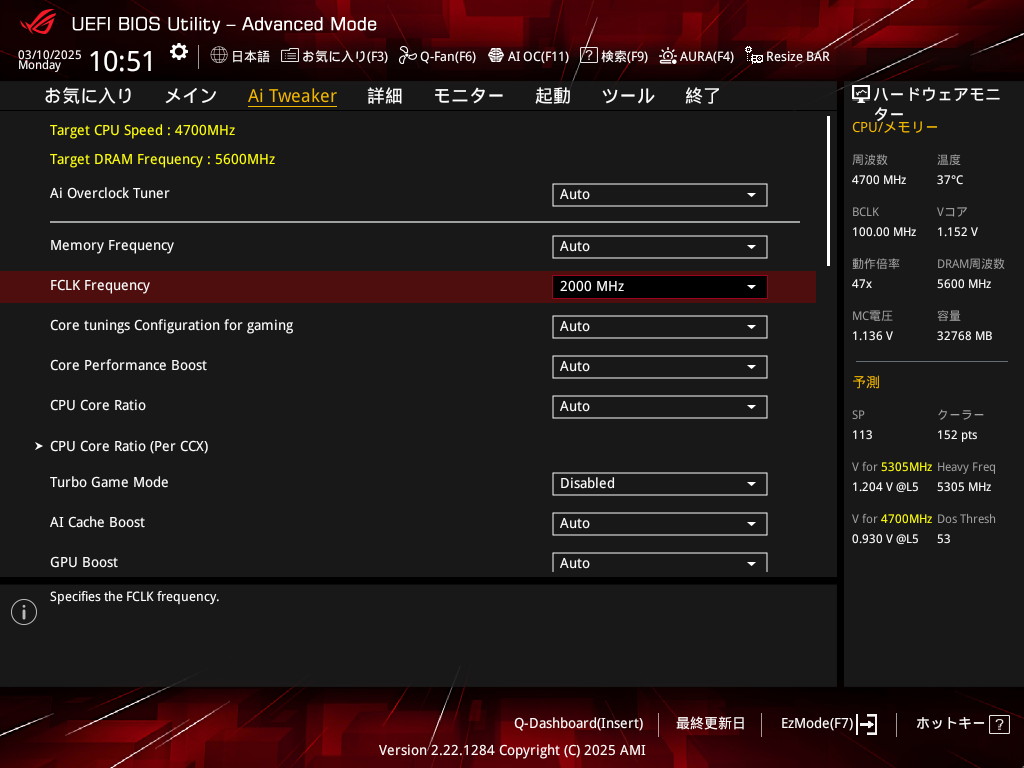
Task: Switch to the 詳細 tab
Action: [x=385, y=96]
